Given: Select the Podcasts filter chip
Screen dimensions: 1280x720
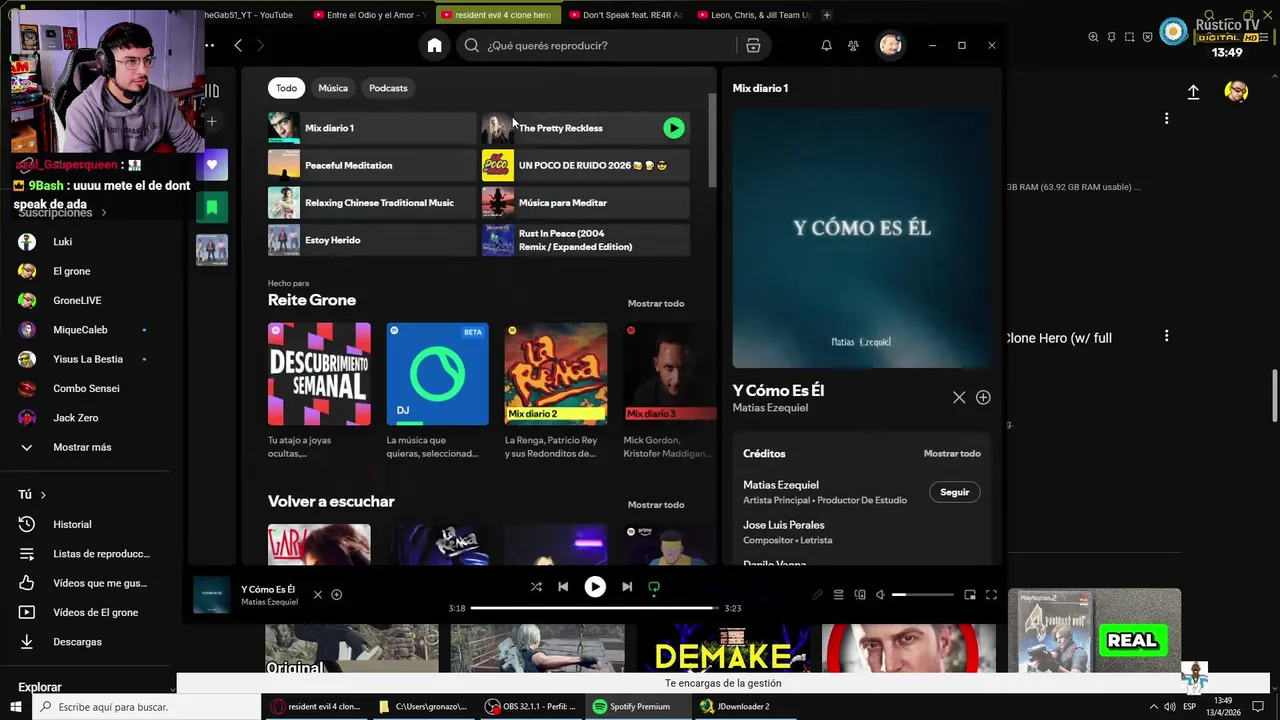Looking at the screenshot, I should point(388,88).
